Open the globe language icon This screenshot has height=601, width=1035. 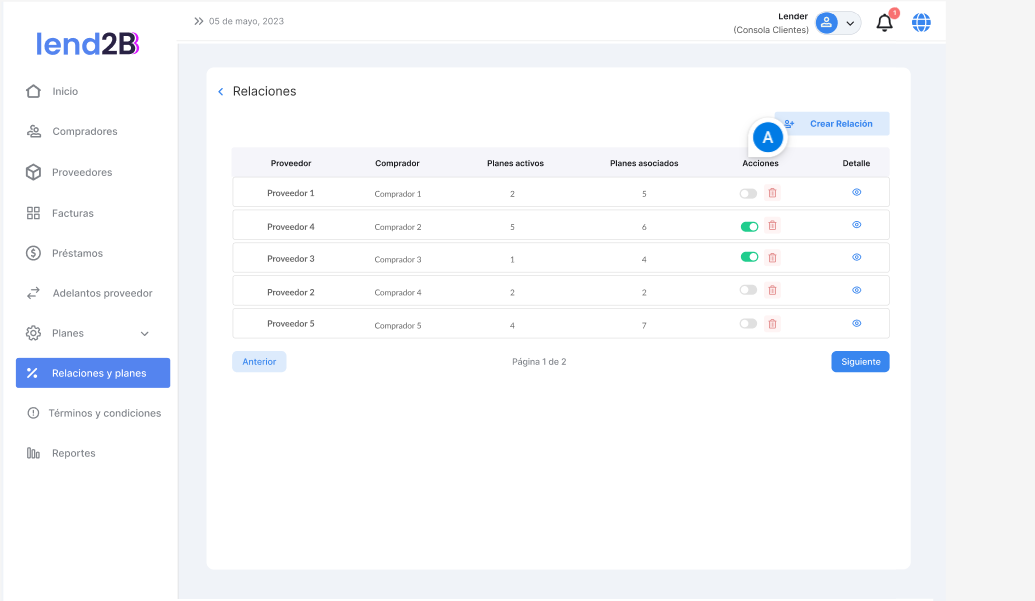(x=921, y=23)
